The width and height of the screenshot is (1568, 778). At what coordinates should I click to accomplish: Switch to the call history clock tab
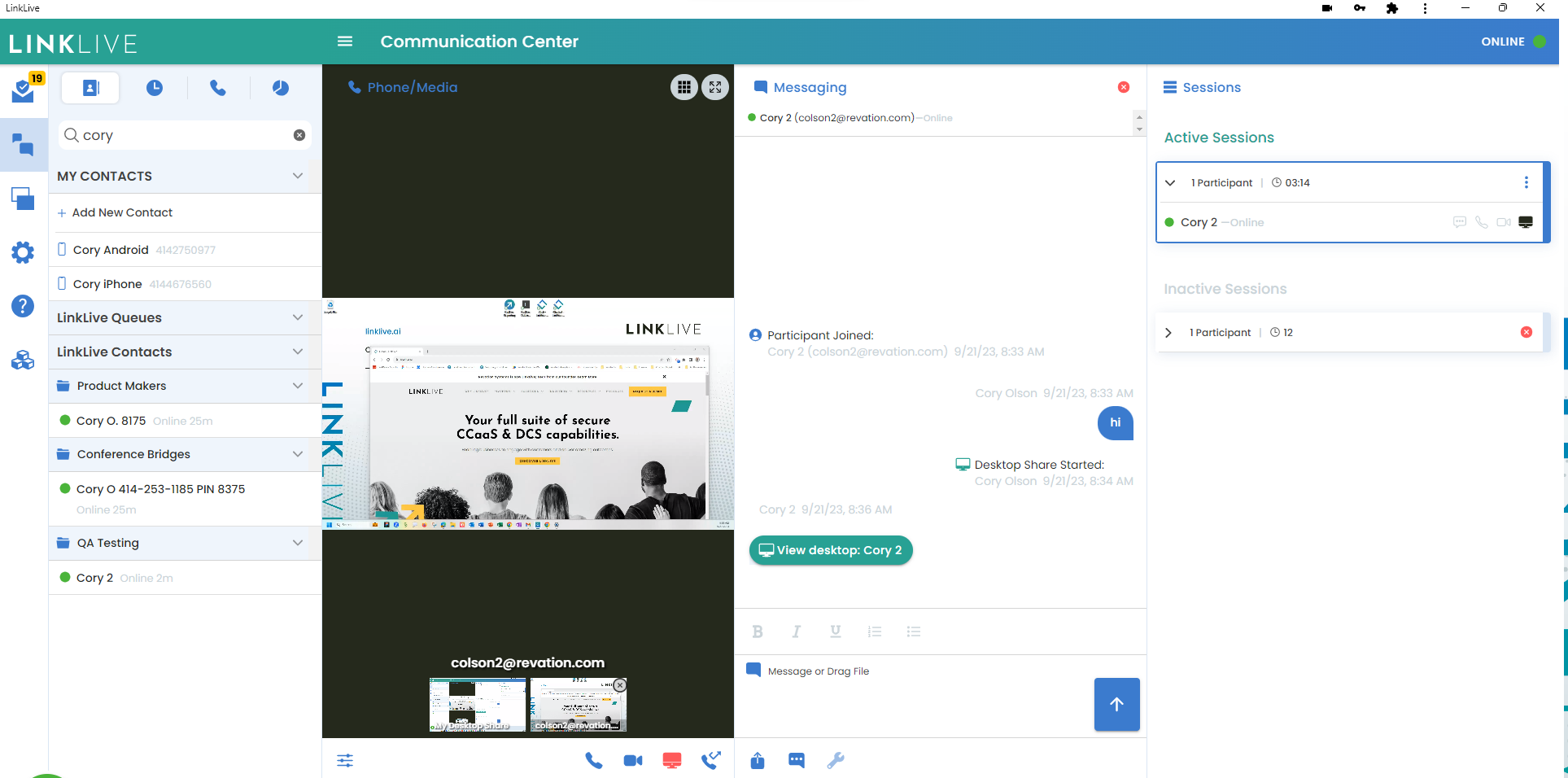pos(155,88)
